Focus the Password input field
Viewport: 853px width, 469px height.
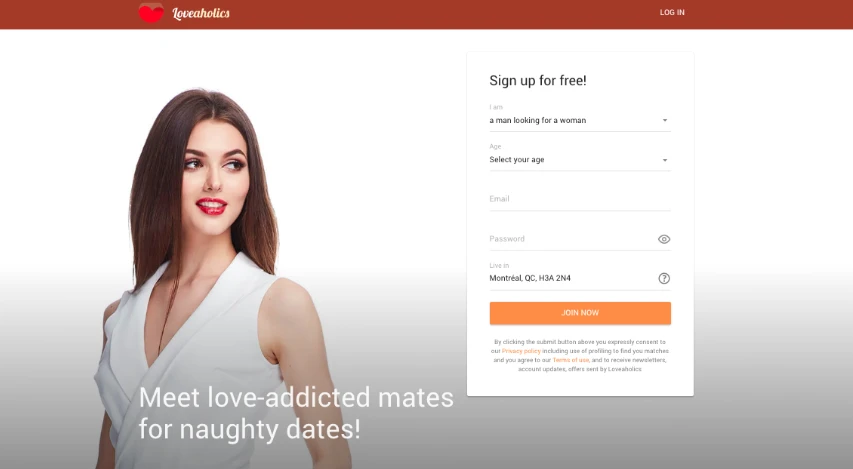point(571,239)
